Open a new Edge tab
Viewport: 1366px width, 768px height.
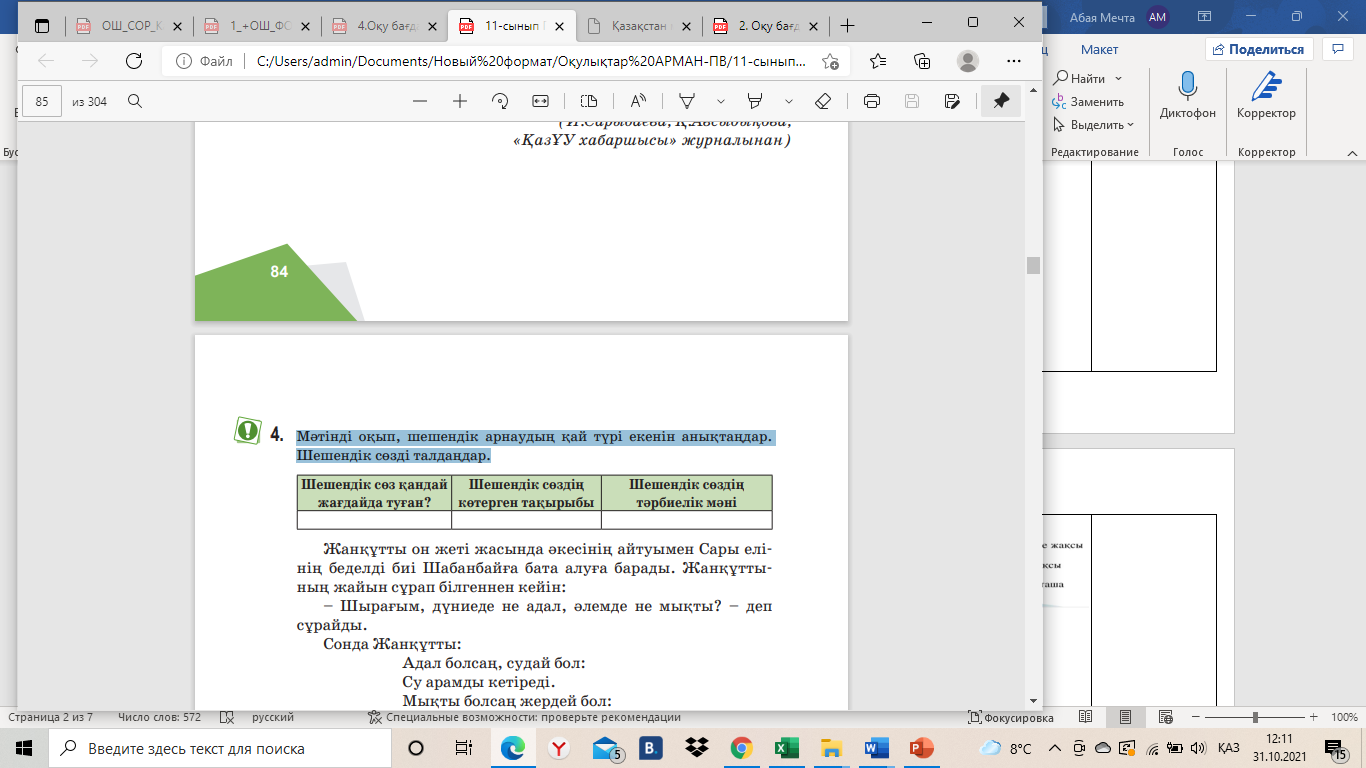click(848, 25)
